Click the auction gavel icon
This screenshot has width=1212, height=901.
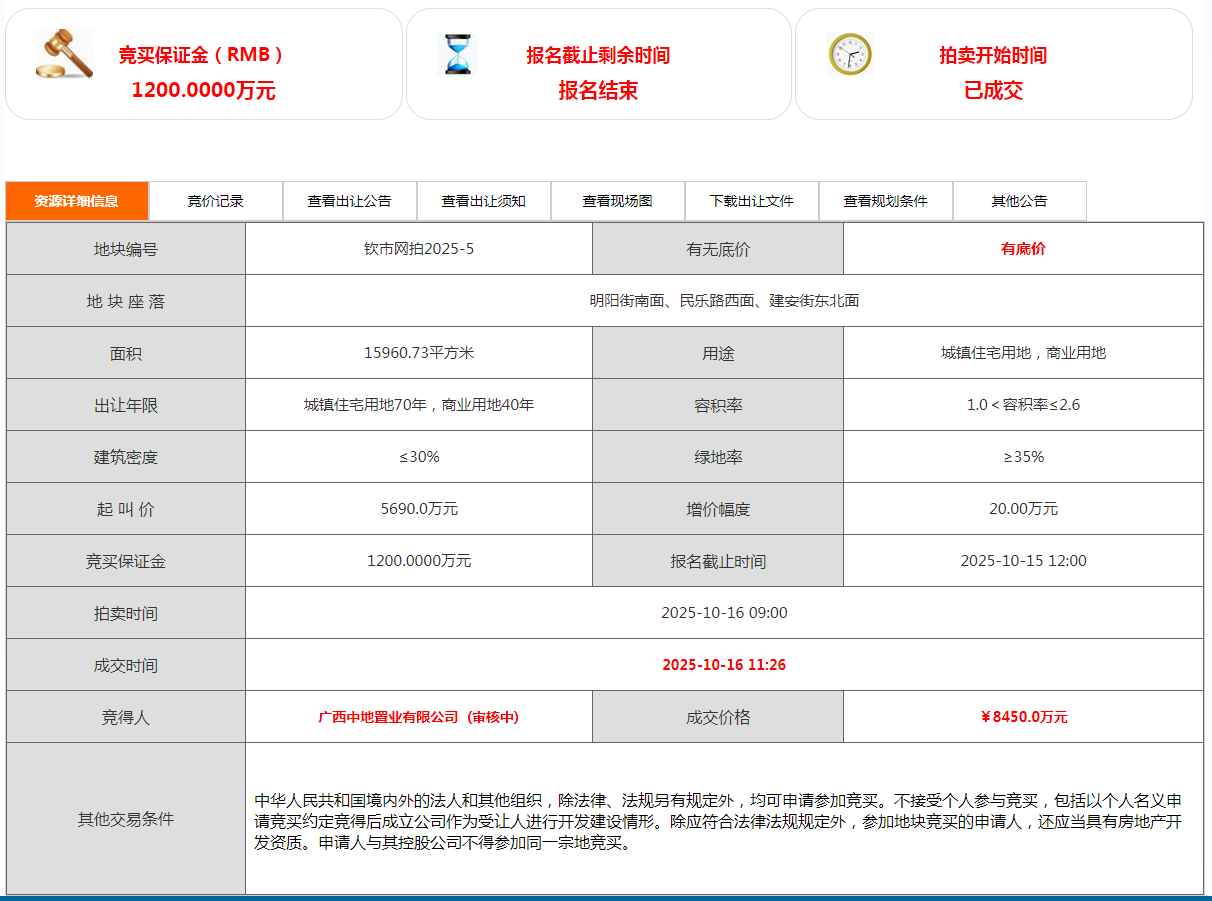[x=64, y=54]
